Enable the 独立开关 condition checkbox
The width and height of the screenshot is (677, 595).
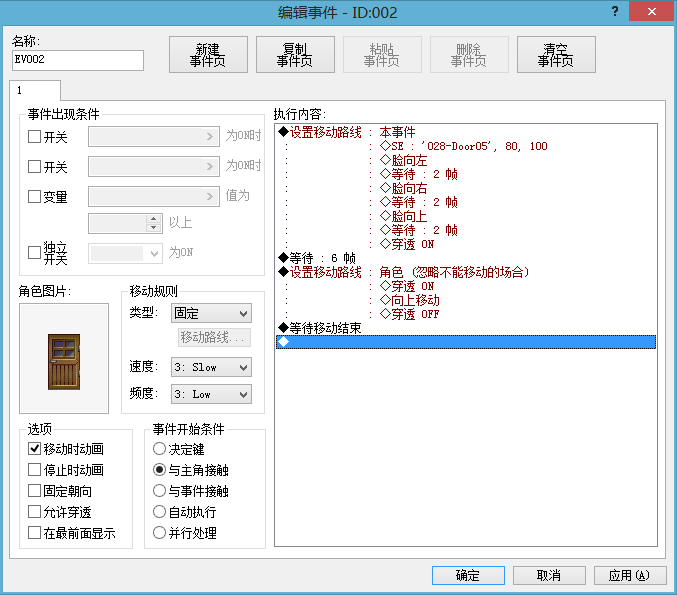pyautogui.click(x=34, y=252)
